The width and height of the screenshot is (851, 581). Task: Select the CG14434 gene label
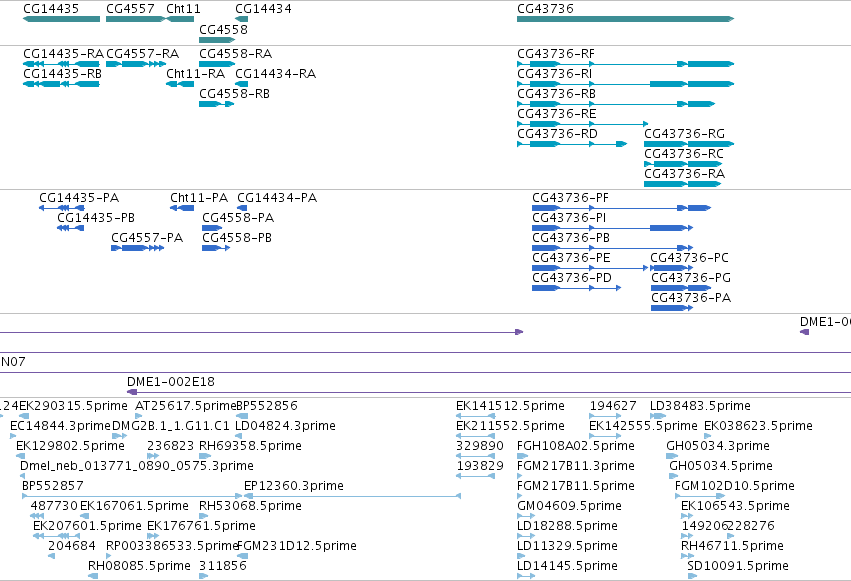point(263,9)
